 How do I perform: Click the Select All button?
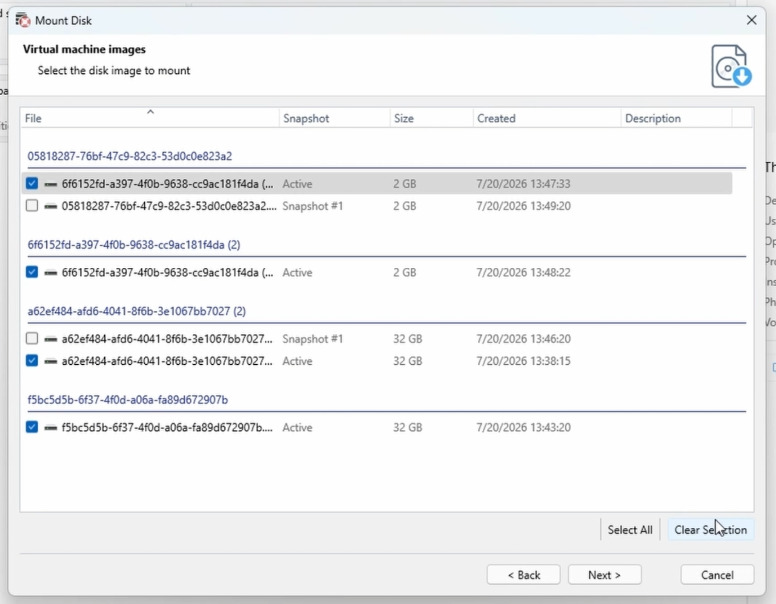tap(630, 530)
